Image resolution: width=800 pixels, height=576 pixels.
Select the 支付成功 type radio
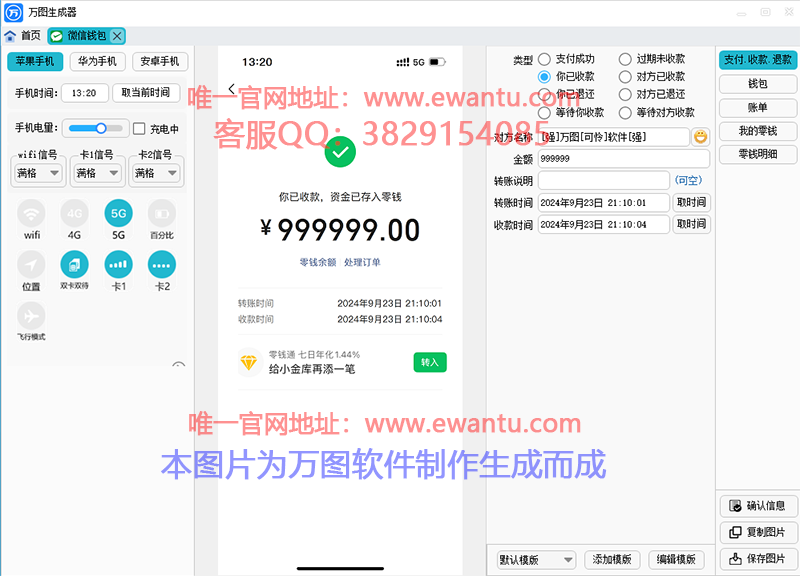point(544,59)
